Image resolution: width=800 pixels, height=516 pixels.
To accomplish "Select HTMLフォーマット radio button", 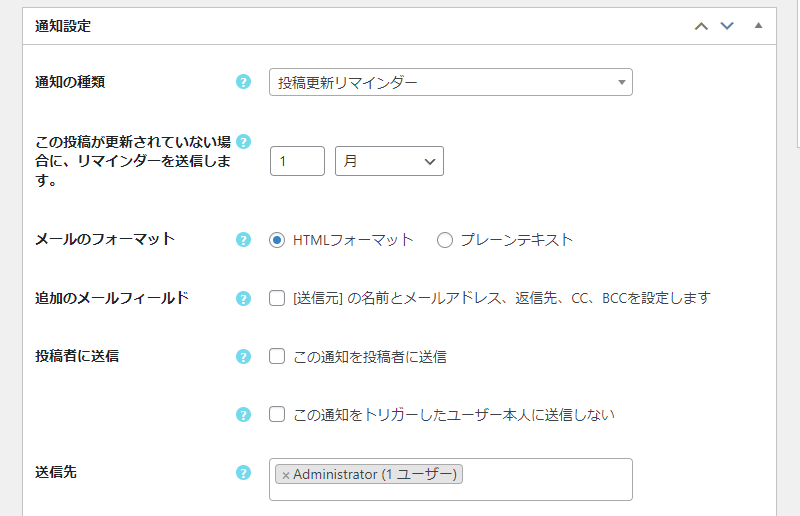I will (277, 240).
